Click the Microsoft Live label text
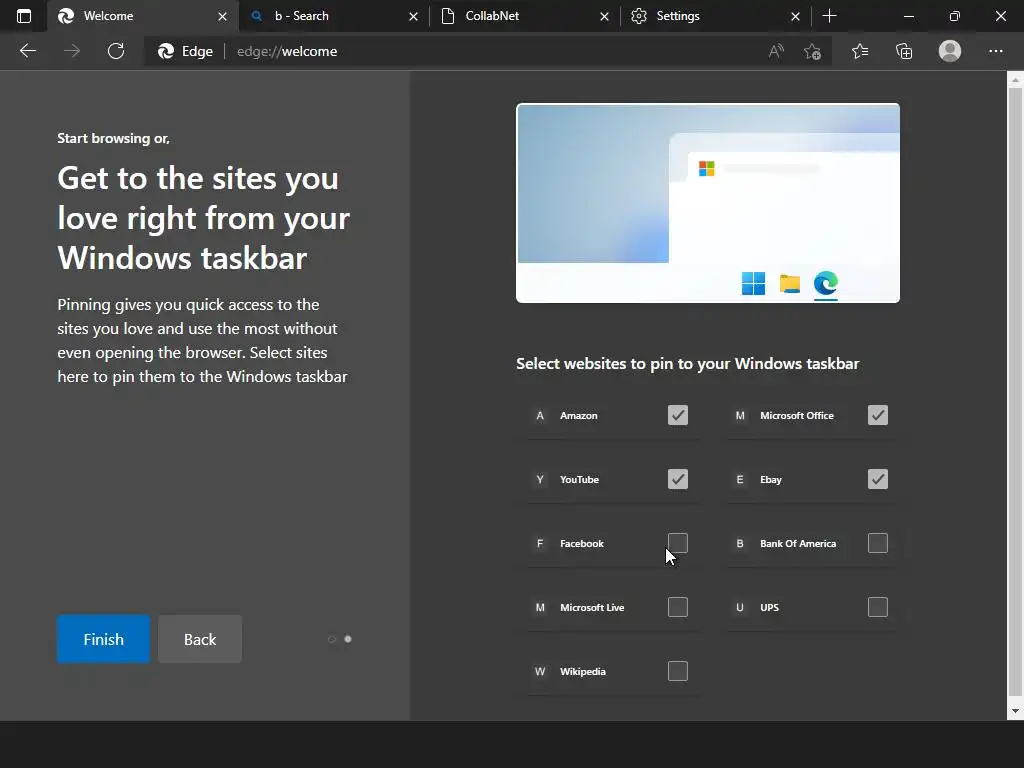1024x768 pixels. [592, 607]
